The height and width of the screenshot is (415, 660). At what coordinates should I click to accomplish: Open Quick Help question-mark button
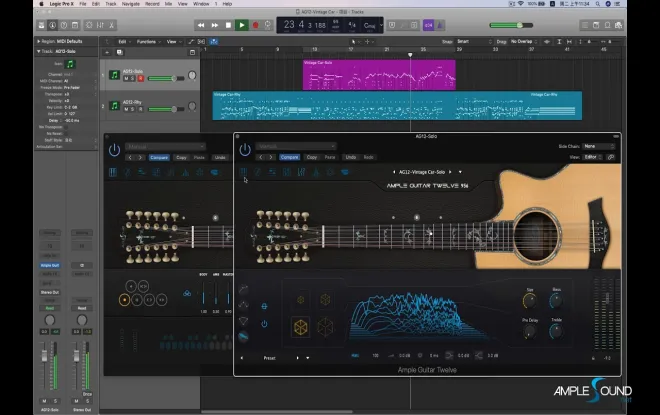pos(64,25)
